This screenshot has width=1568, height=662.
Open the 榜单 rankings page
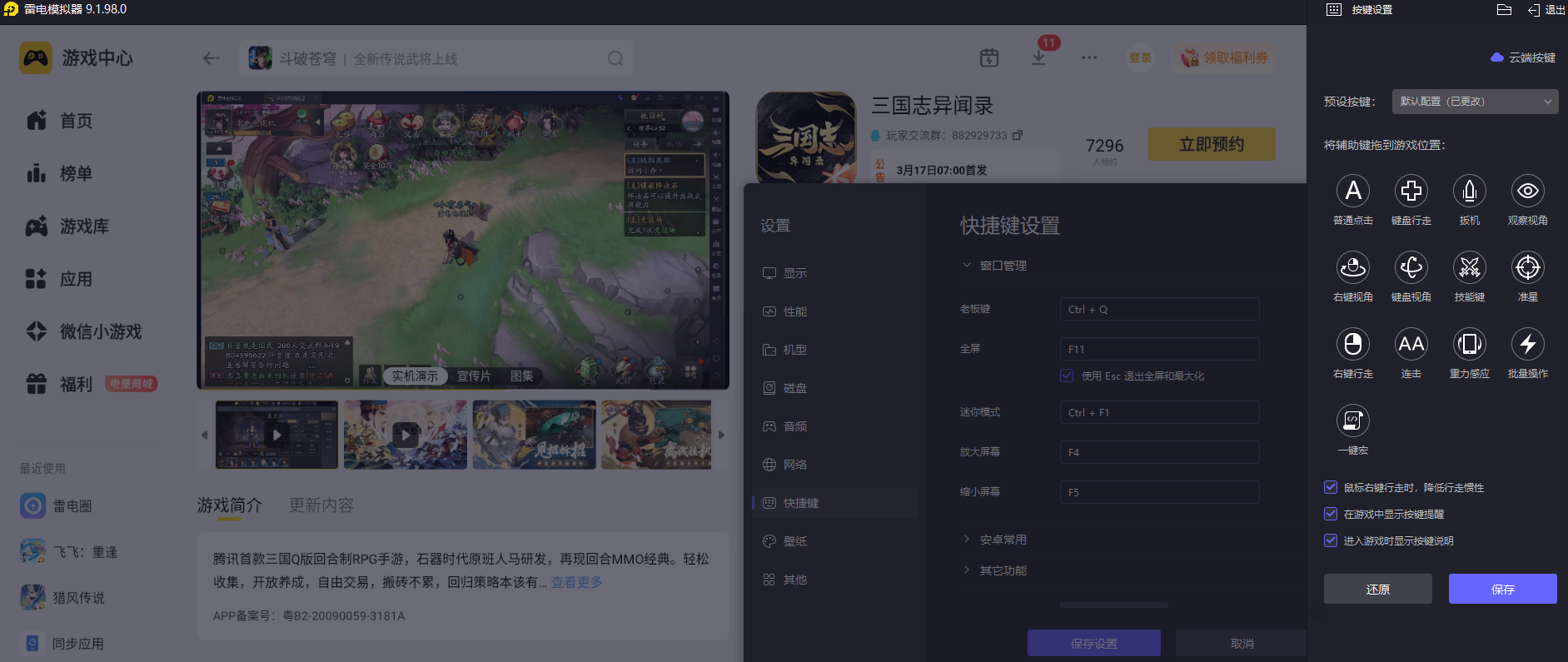click(x=60, y=173)
